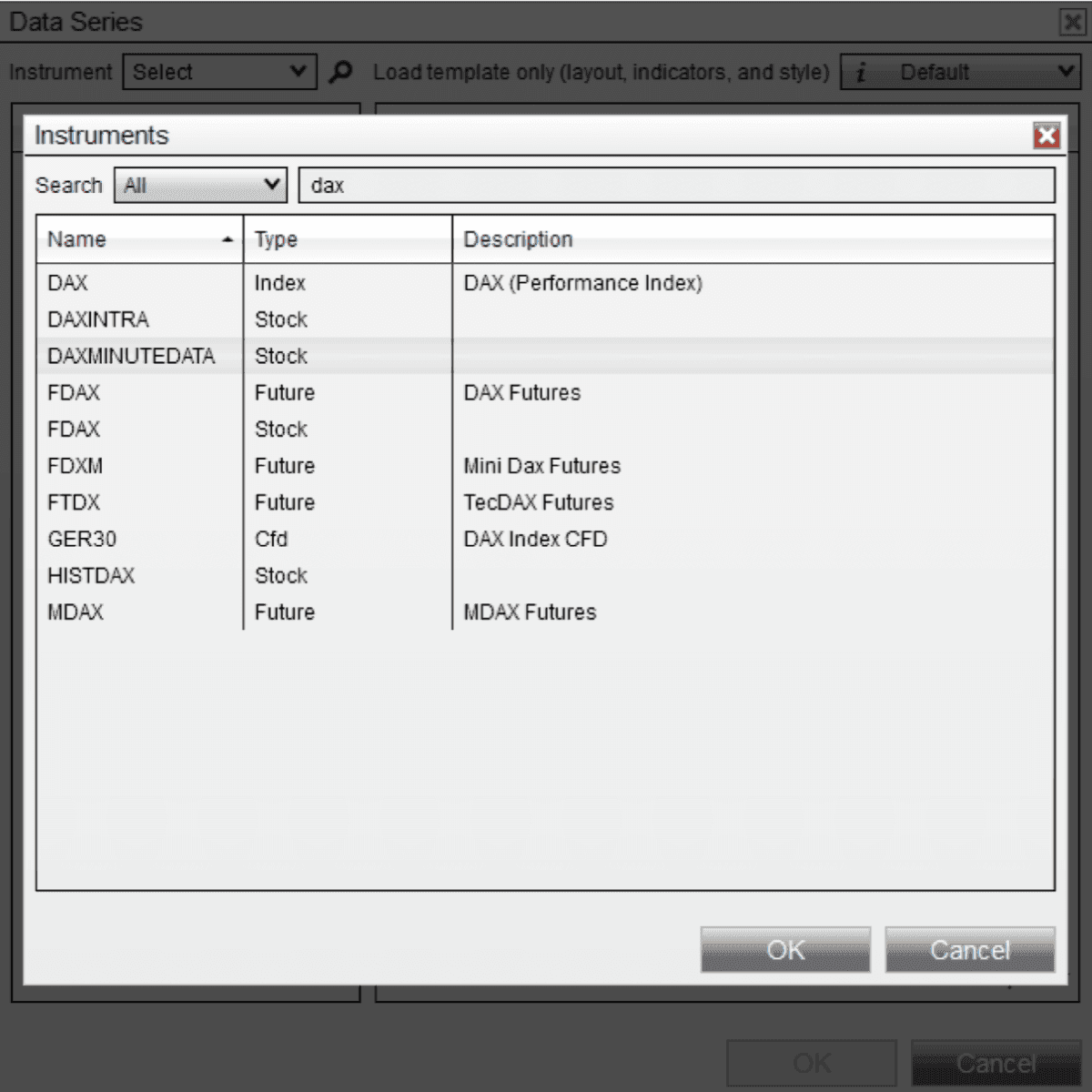Select the MDAX instrument row
1092x1092 pixels.
(545, 612)
